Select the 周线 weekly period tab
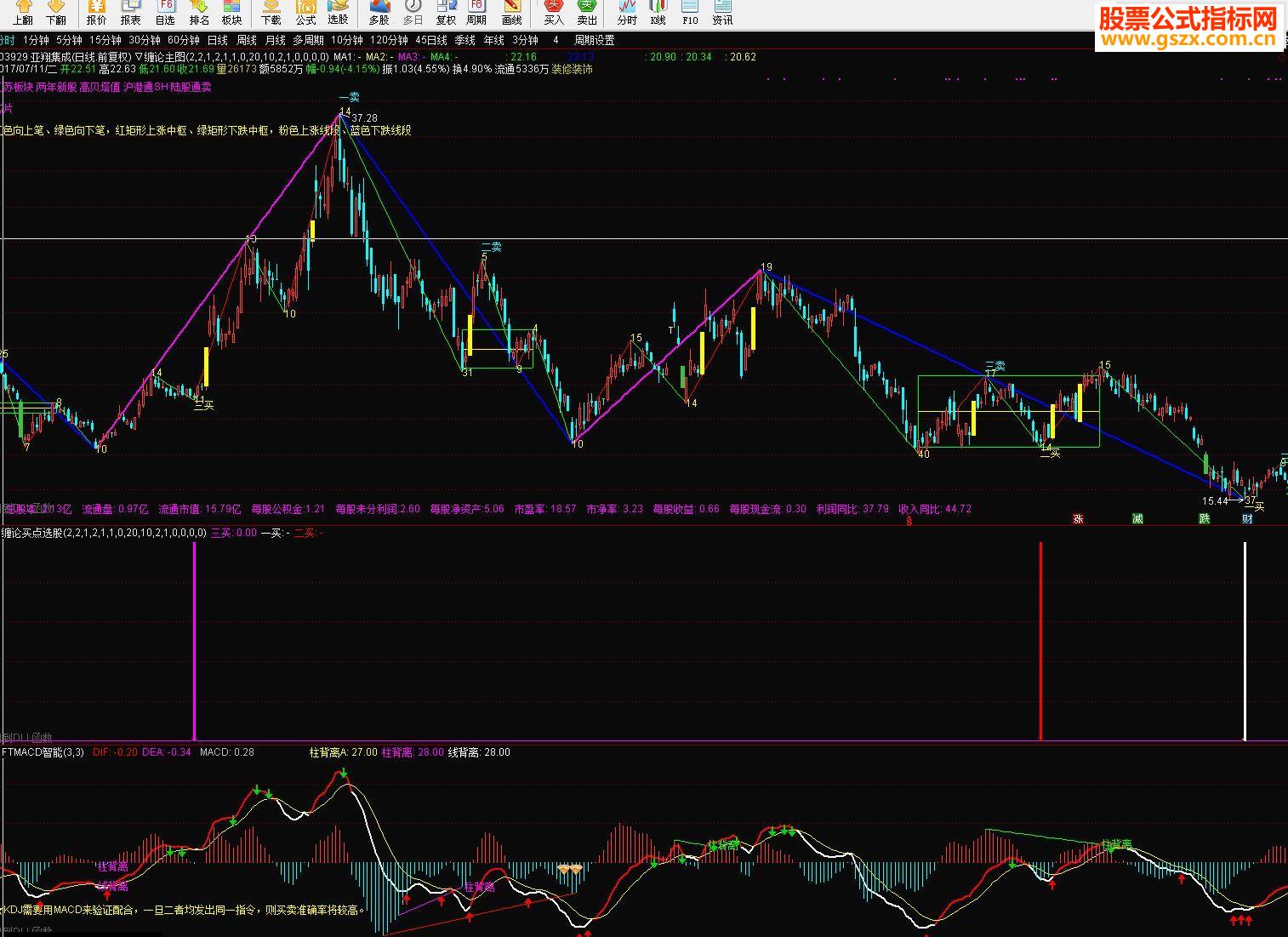This screenshot has width=1288, height=937. [x=247, y=40]
